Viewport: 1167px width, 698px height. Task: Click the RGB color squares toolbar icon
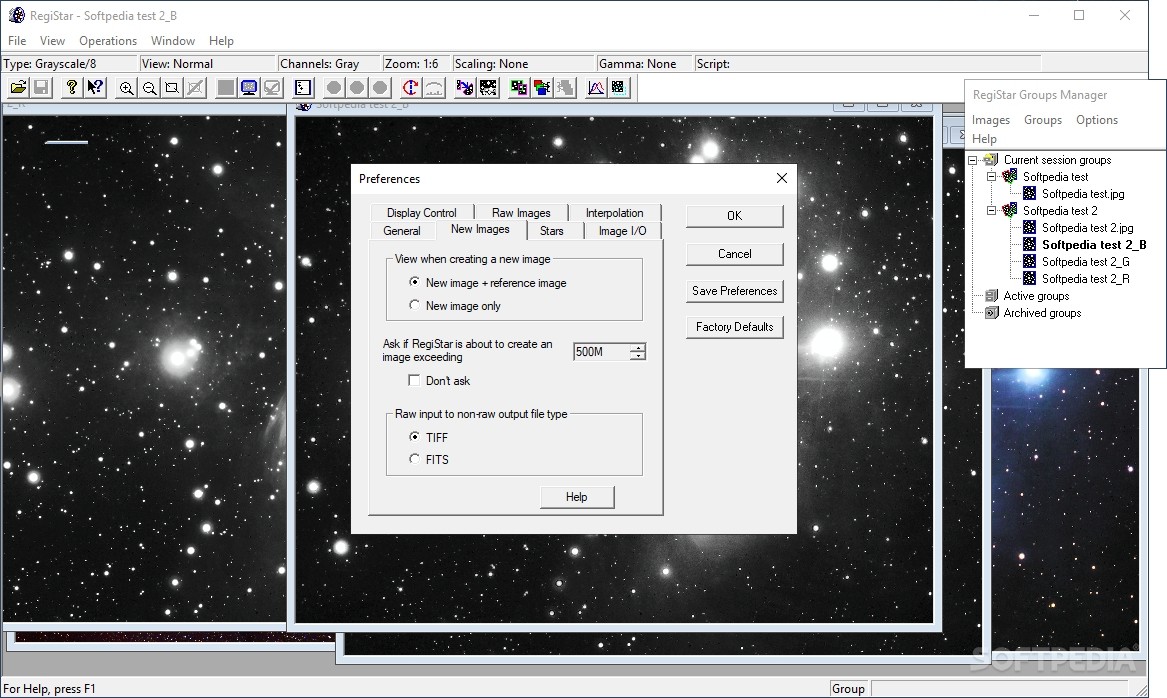[542, 88]
